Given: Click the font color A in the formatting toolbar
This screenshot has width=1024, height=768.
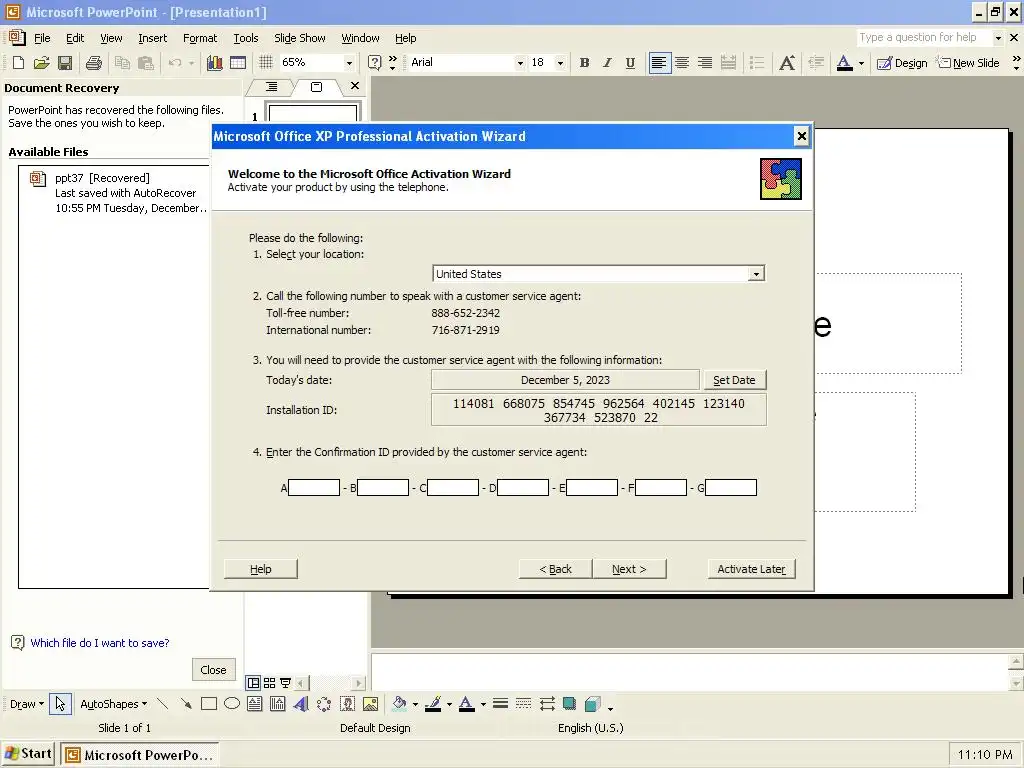Looking at the screenshot, I should tap(844, 63).
